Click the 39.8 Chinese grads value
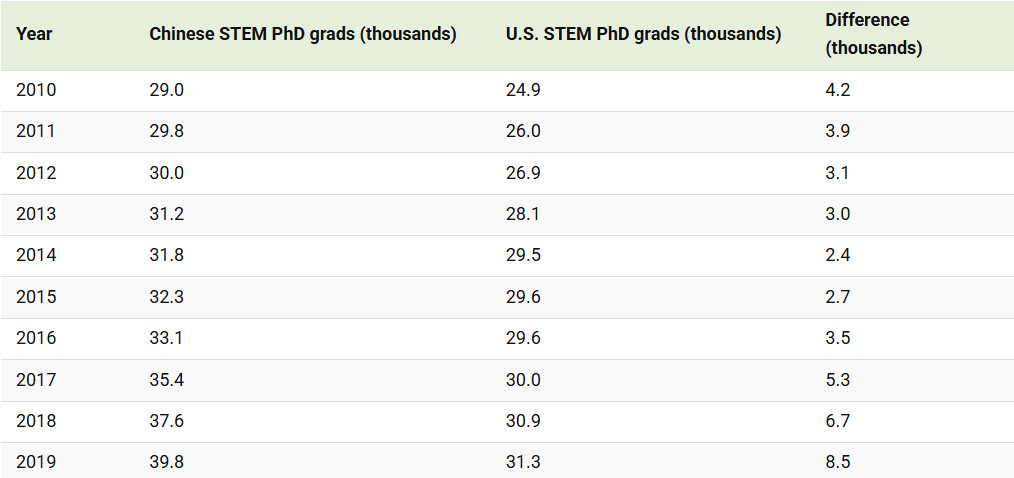 (167, 462)
